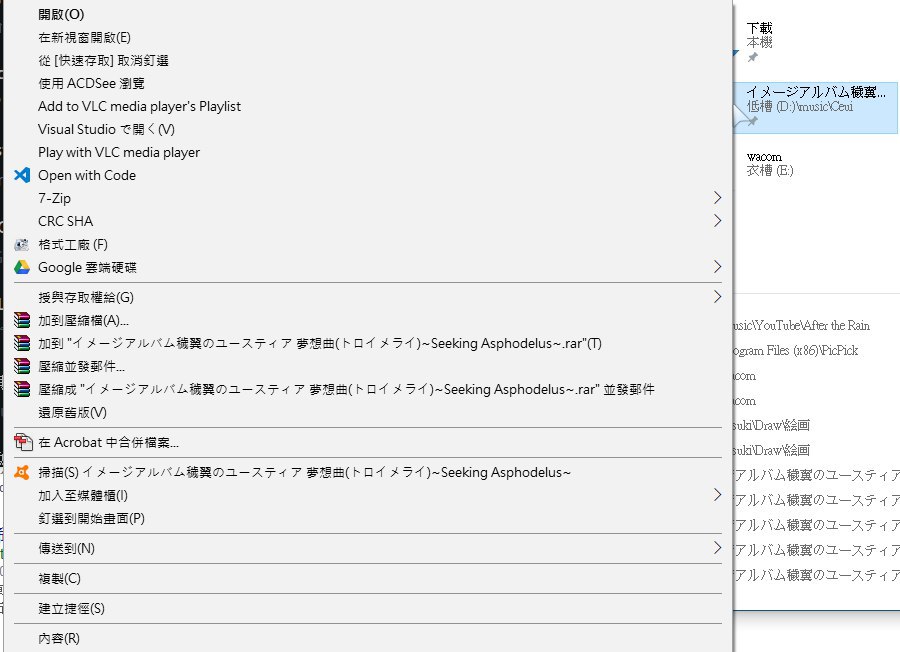Choose 壓縮並發郵件...
The image size is (900, 652).
click(x=367, y=366)
